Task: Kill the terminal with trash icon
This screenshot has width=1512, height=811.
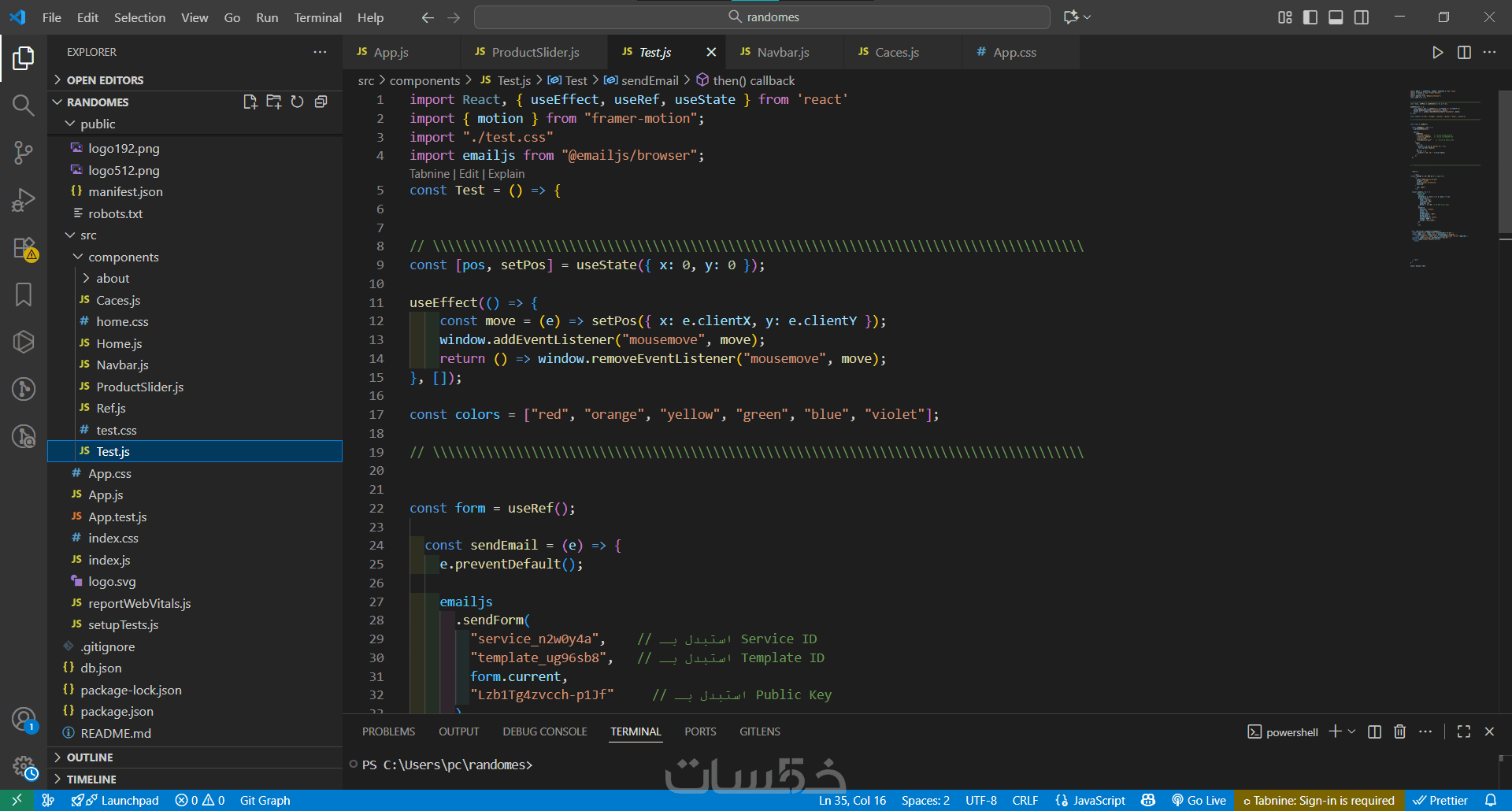Action: [1399, 731]
